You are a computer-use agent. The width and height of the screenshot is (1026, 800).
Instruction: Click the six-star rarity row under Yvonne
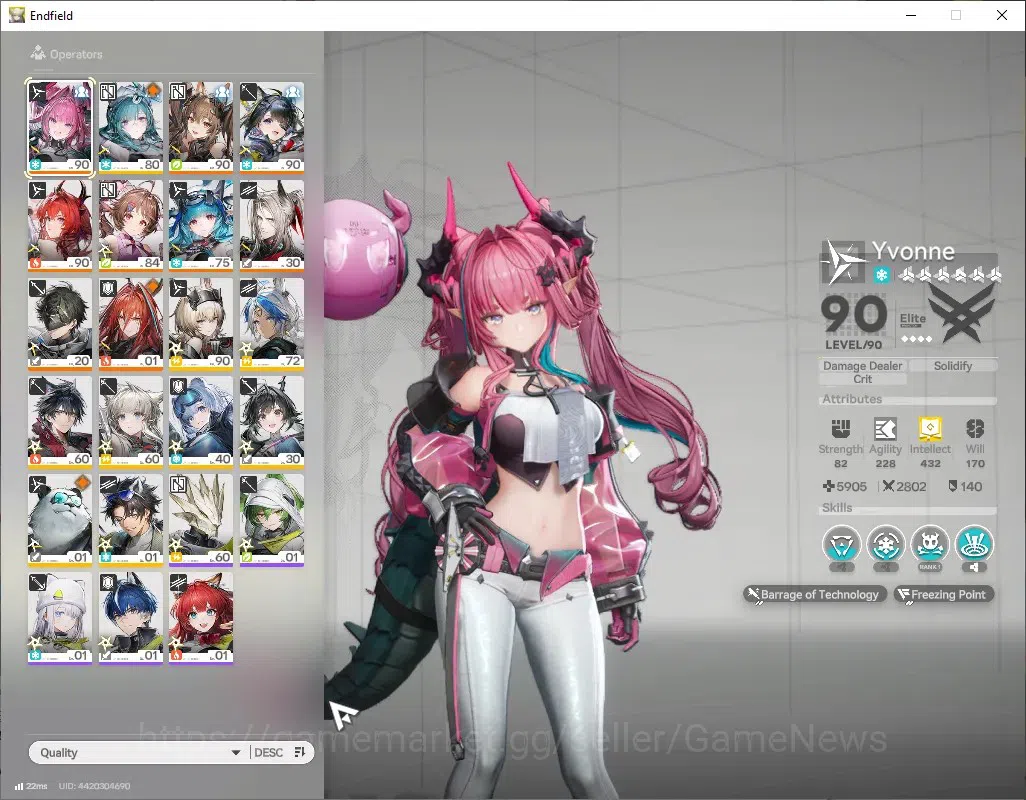point(949,275)
